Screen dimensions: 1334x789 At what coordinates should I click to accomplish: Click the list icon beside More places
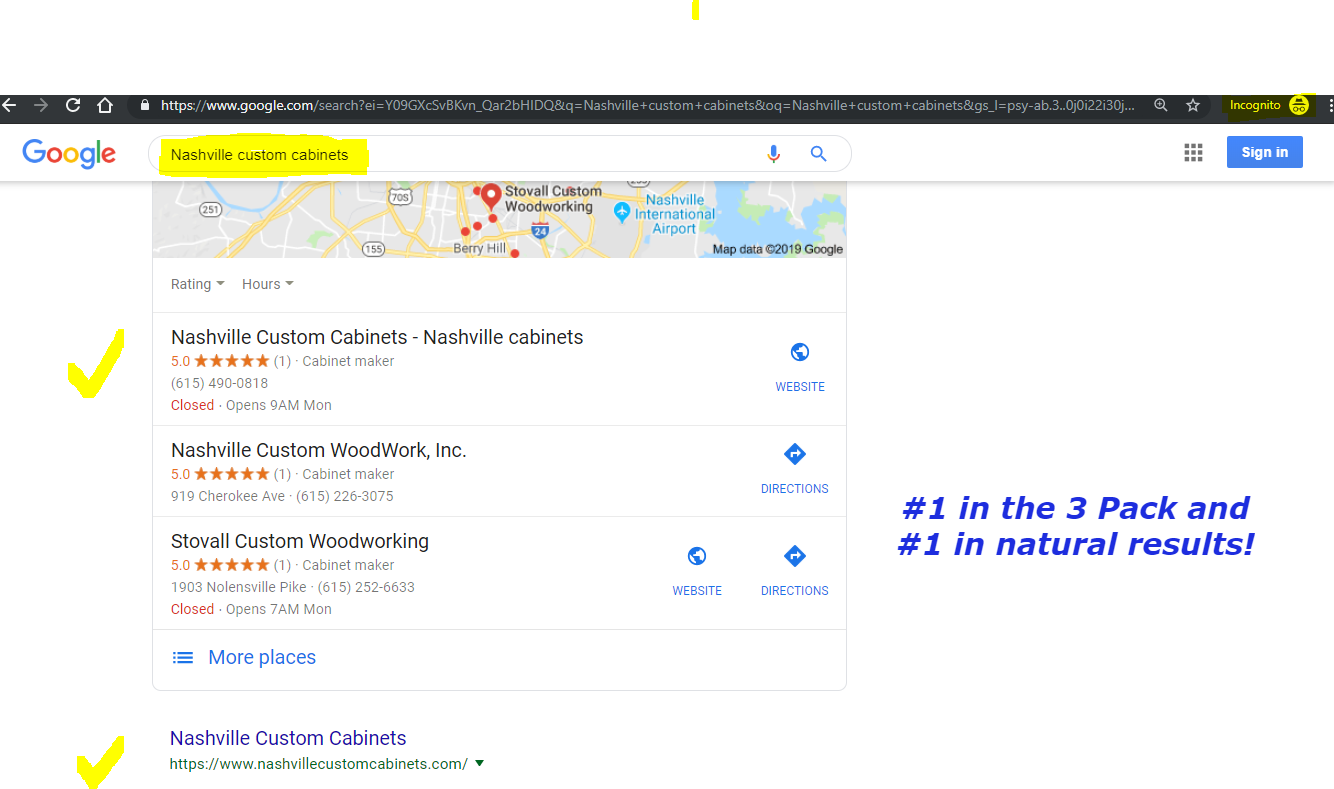point(183,657)
